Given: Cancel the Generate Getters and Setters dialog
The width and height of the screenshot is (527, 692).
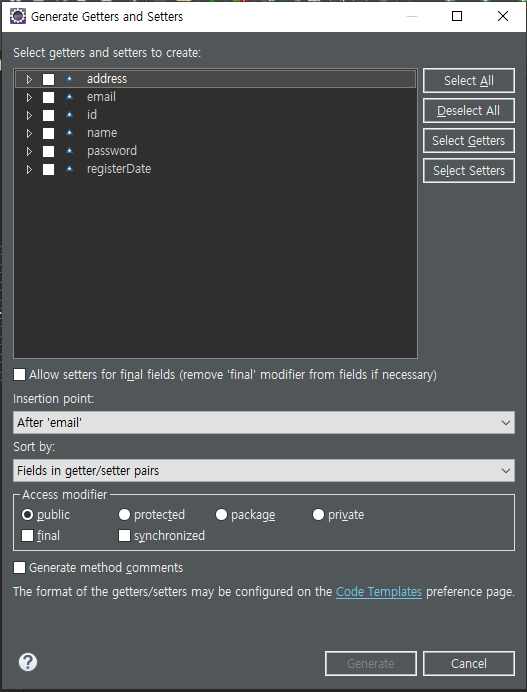Looking at the screenshot, I should [x=469, y=663].
